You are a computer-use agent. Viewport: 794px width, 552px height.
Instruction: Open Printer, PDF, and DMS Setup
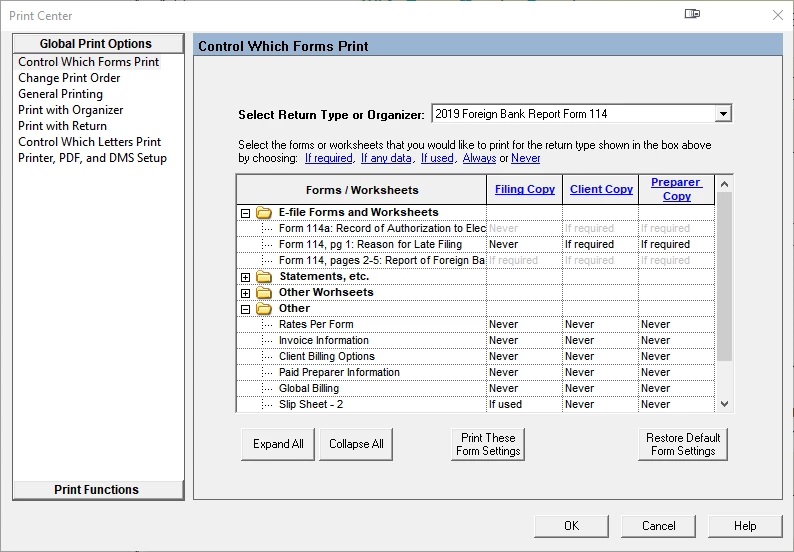pyautogui.click(x=92, y=158)
